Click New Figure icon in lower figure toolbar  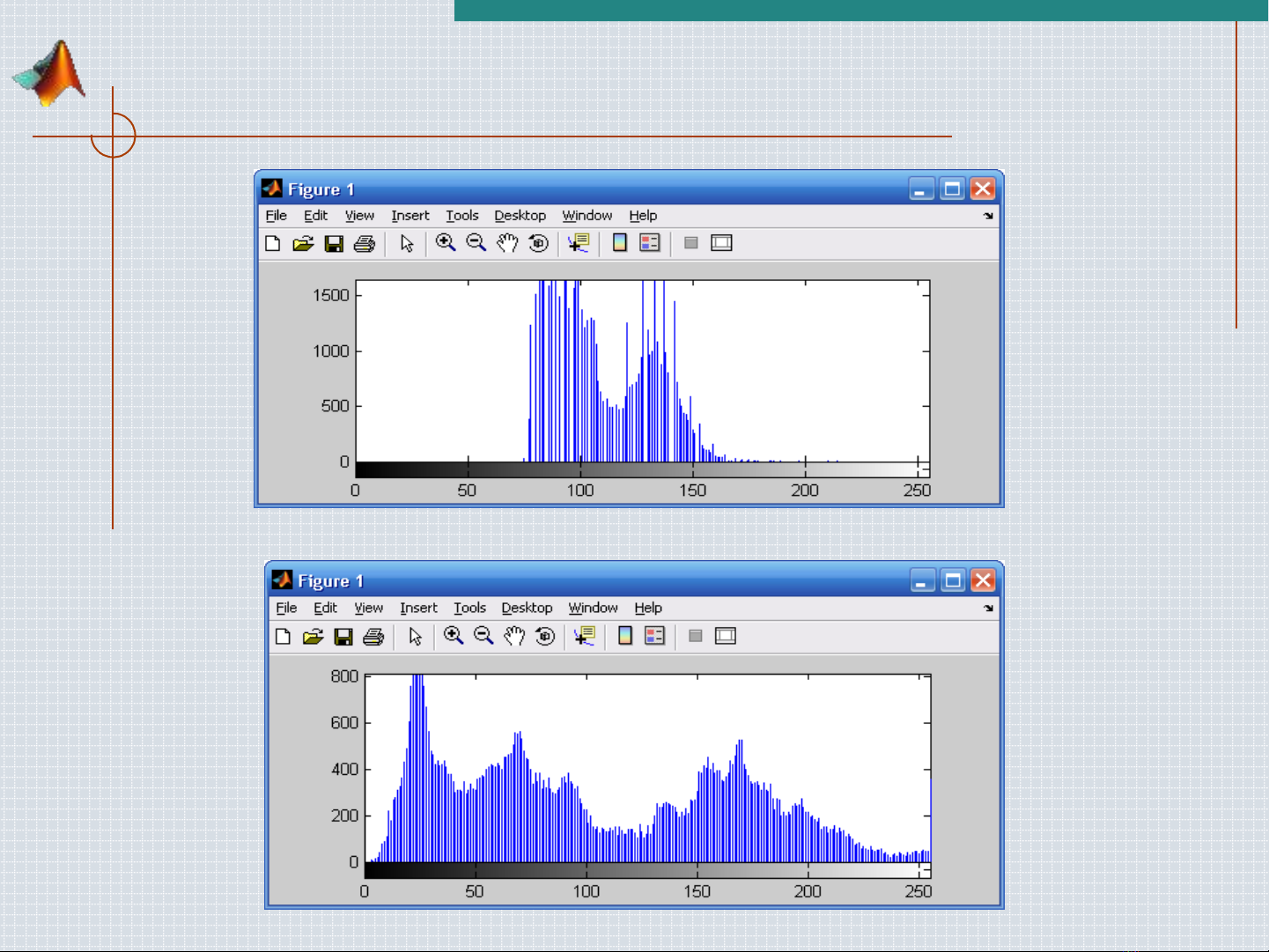[283, 637]
